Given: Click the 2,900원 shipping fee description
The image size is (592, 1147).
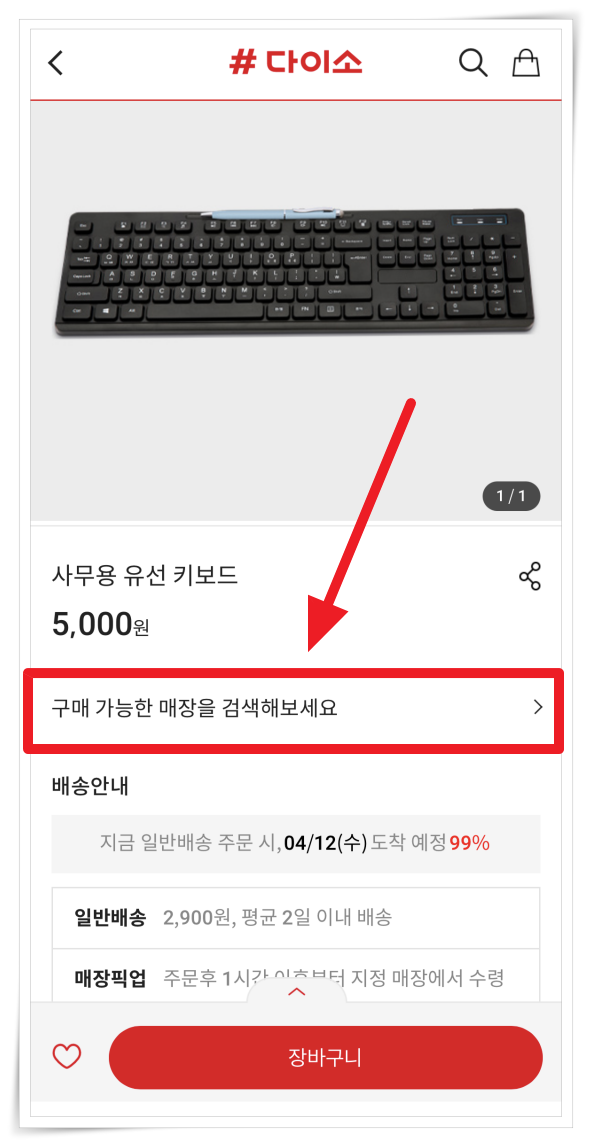Looking at the screenshot, I should point(277,917).
